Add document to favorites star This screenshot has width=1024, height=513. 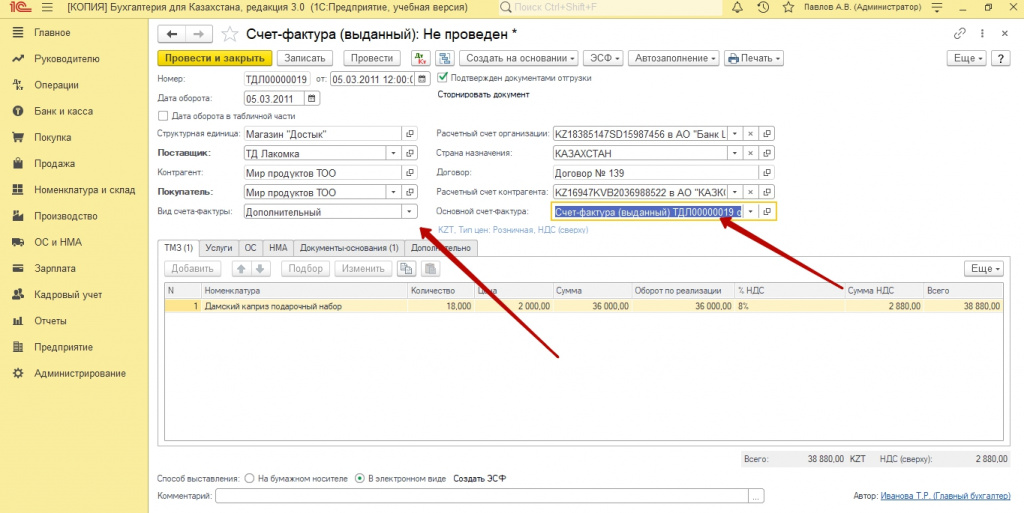point(229,34)
